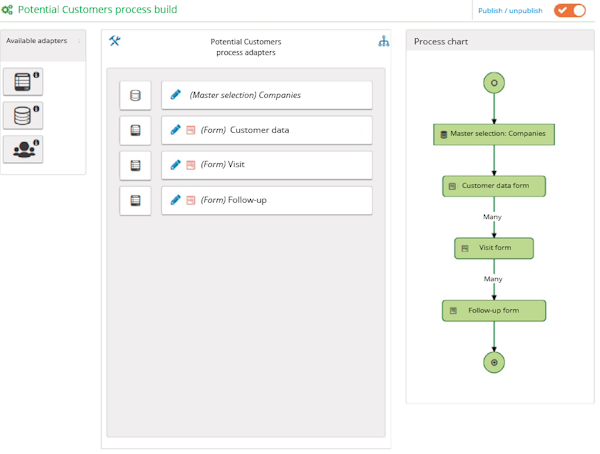Select the database adapter in Available adapters
600x454 pixels.
point(23,115)
